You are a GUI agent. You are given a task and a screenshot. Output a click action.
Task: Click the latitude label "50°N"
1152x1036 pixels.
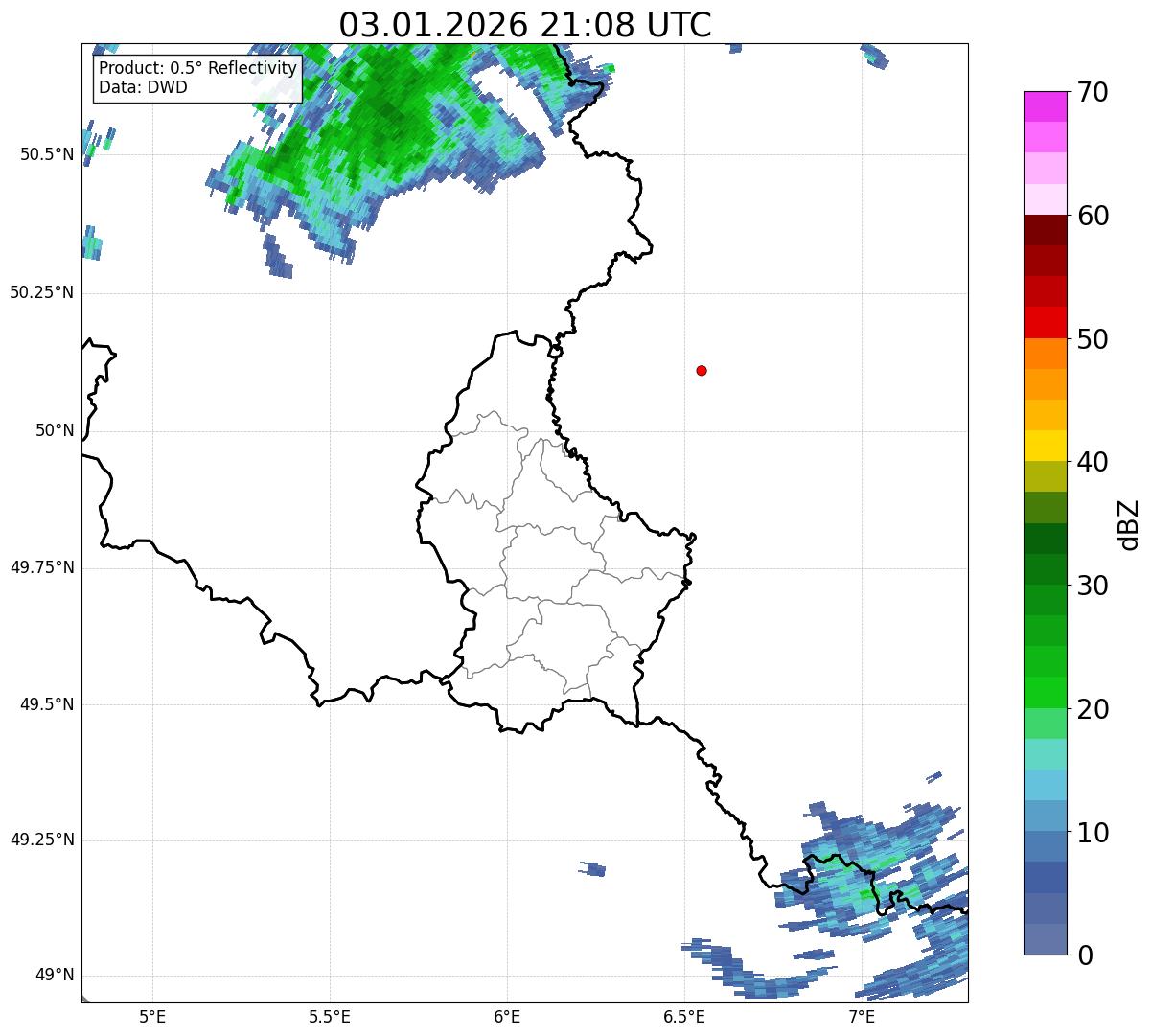[x=54, y=430]
